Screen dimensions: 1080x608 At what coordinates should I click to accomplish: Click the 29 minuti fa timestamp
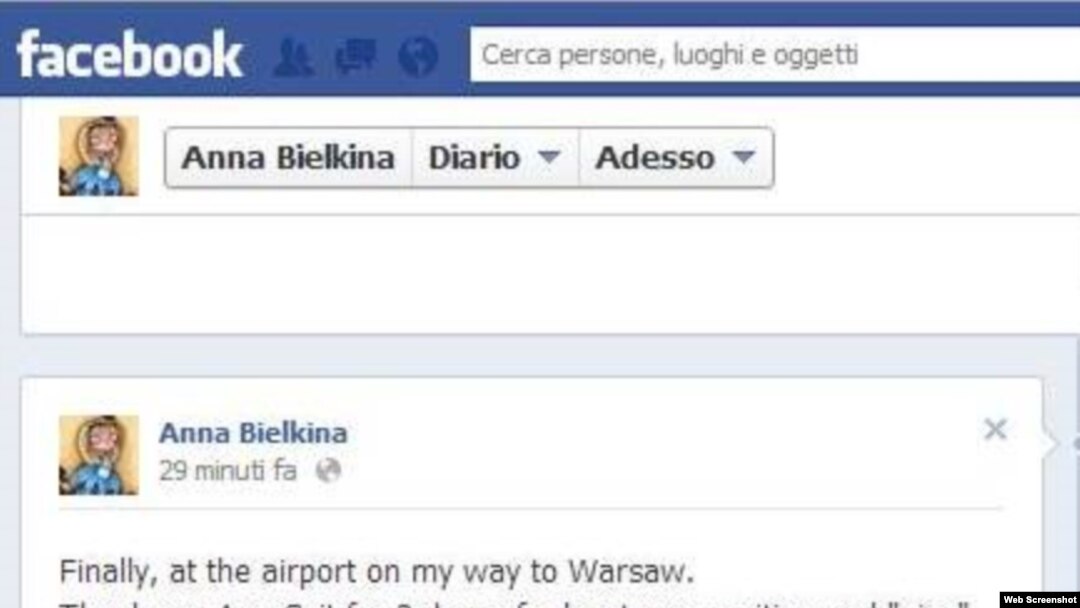pos(228,471)
